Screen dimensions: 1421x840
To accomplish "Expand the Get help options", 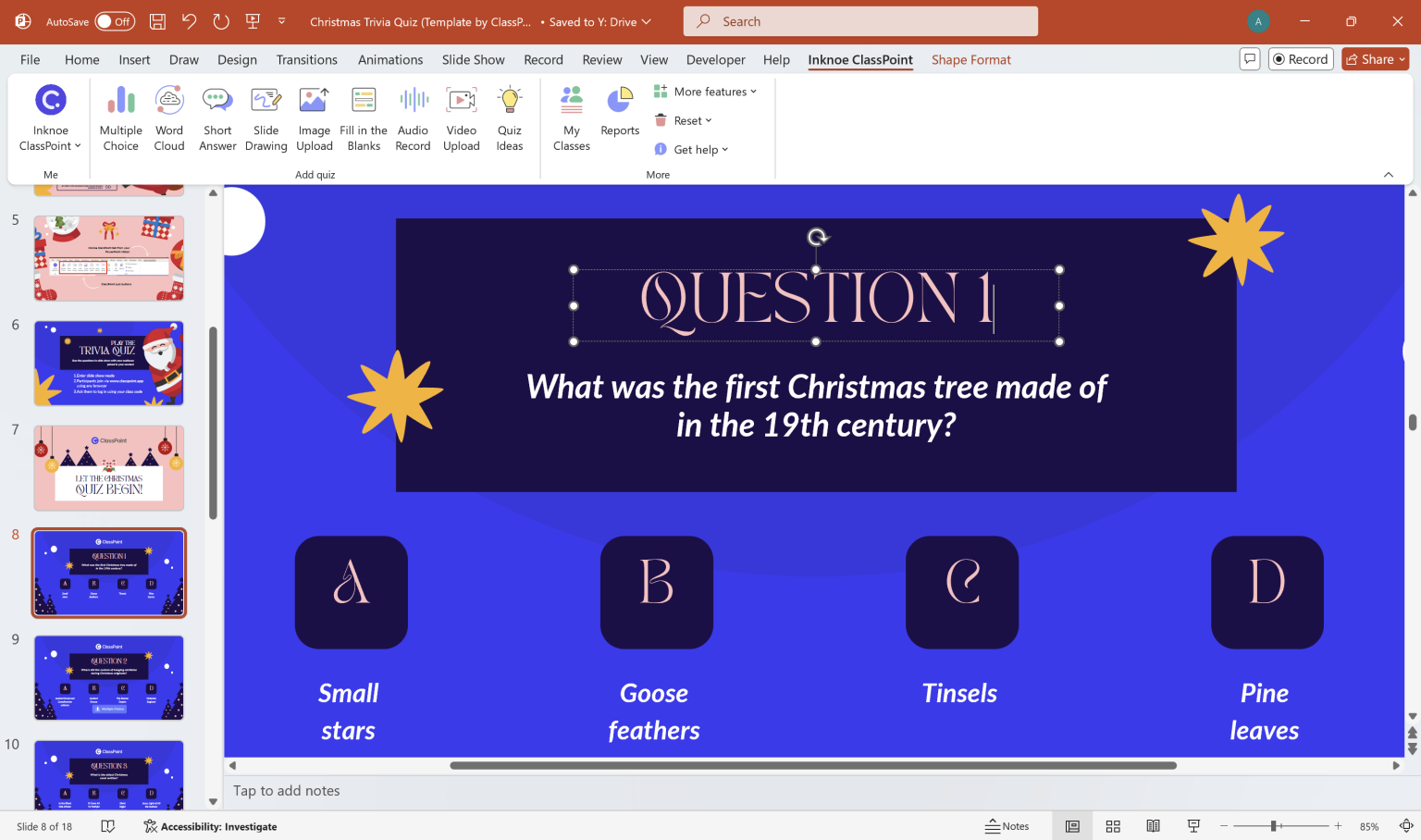I will [x=691, y=149].
